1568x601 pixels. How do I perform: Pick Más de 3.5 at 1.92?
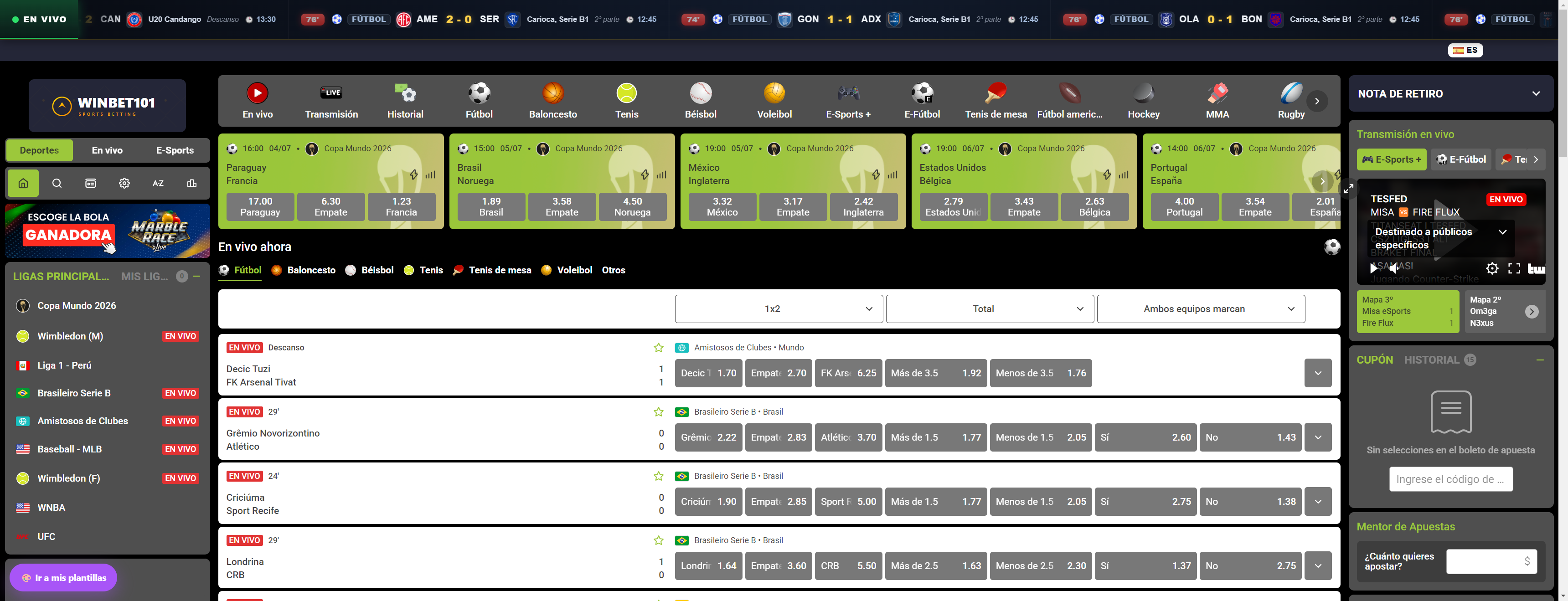pos(936,374)
